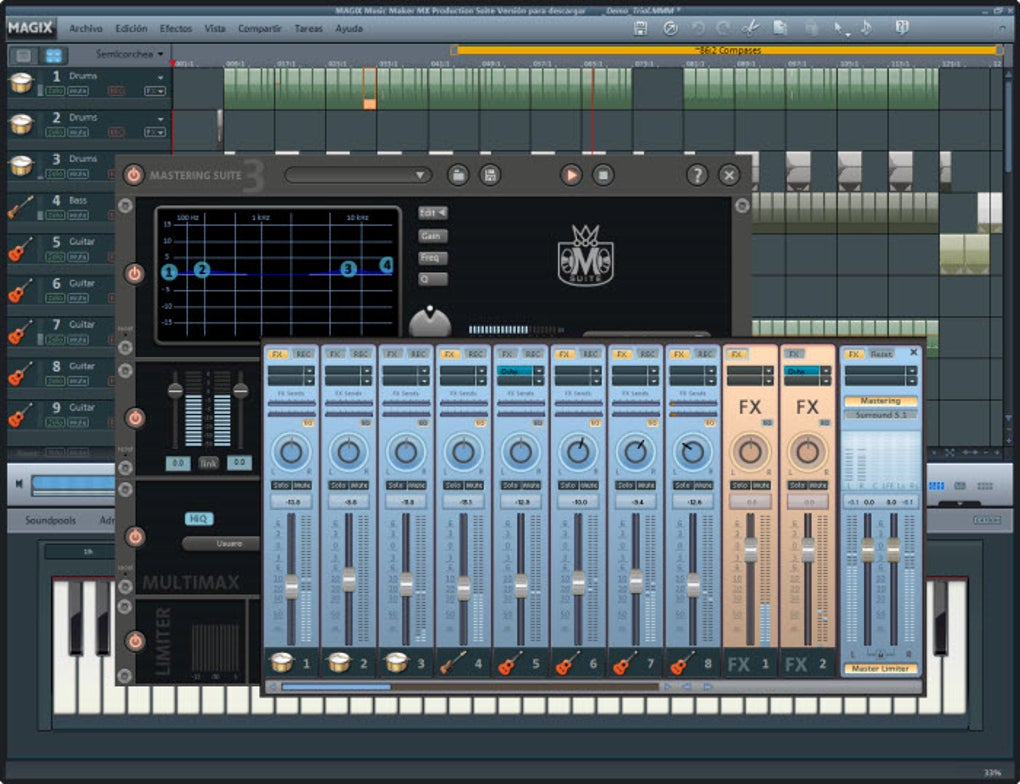Click EQ node 1 on the graph

click(x=169, y=272)
